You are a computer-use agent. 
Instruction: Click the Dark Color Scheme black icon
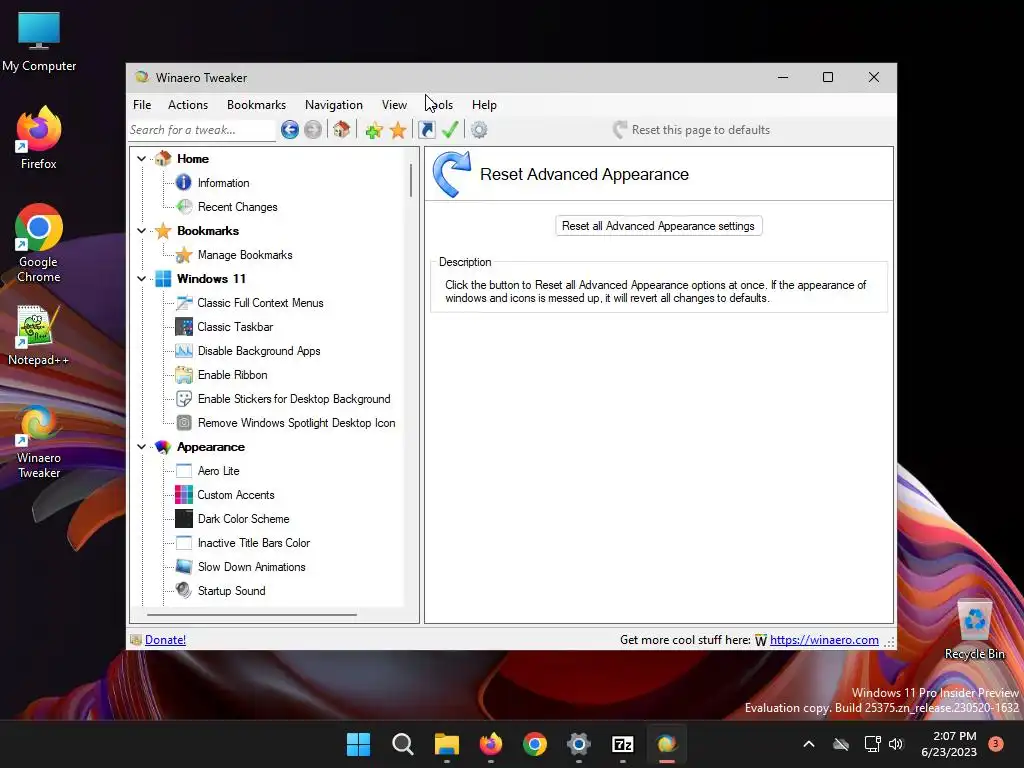[x=184, y=519]
